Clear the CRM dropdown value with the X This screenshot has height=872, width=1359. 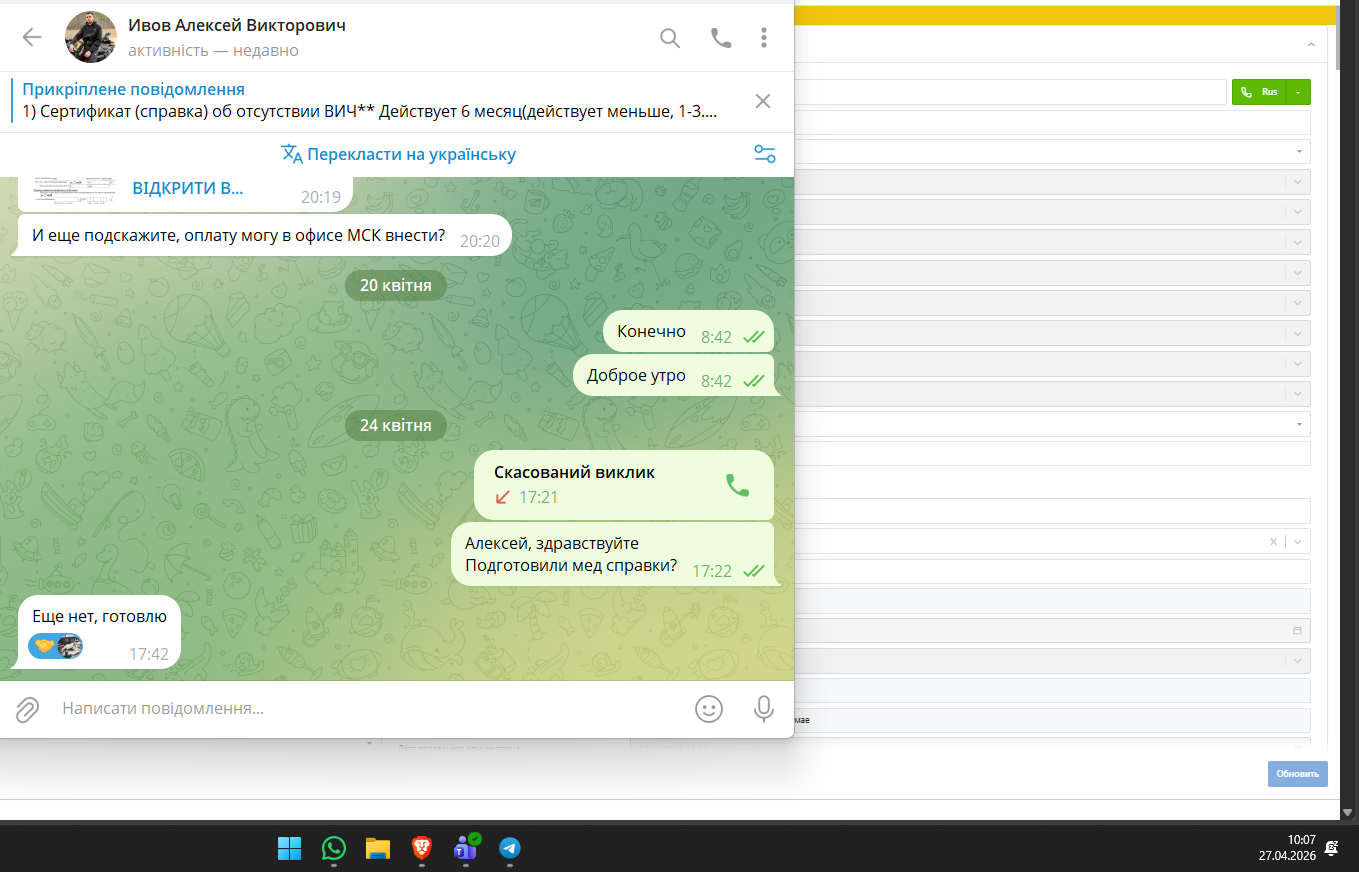[1273, 541]
